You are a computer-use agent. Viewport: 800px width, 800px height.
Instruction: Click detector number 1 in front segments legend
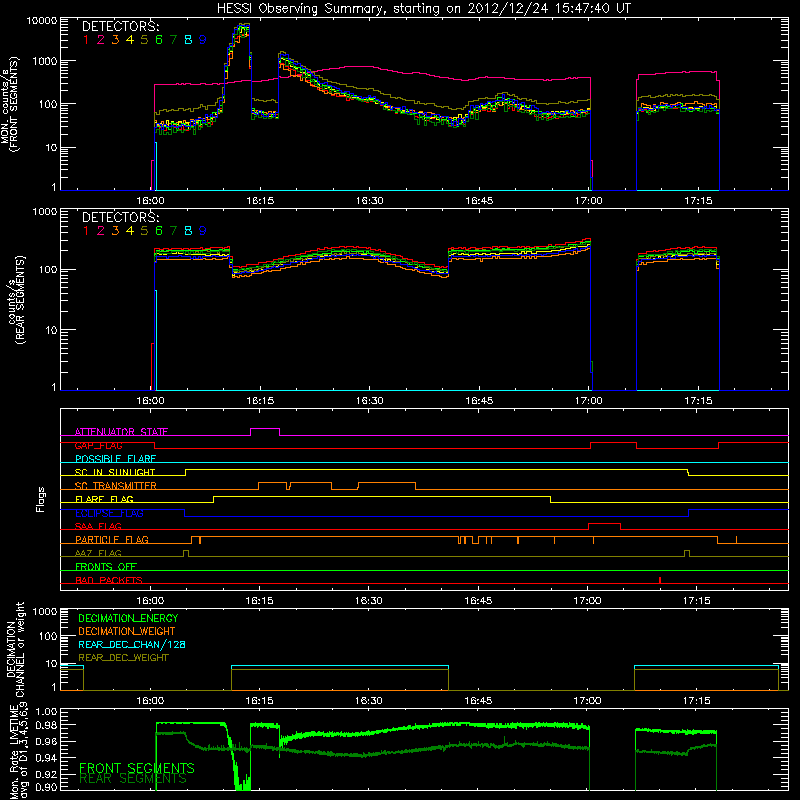86,39
